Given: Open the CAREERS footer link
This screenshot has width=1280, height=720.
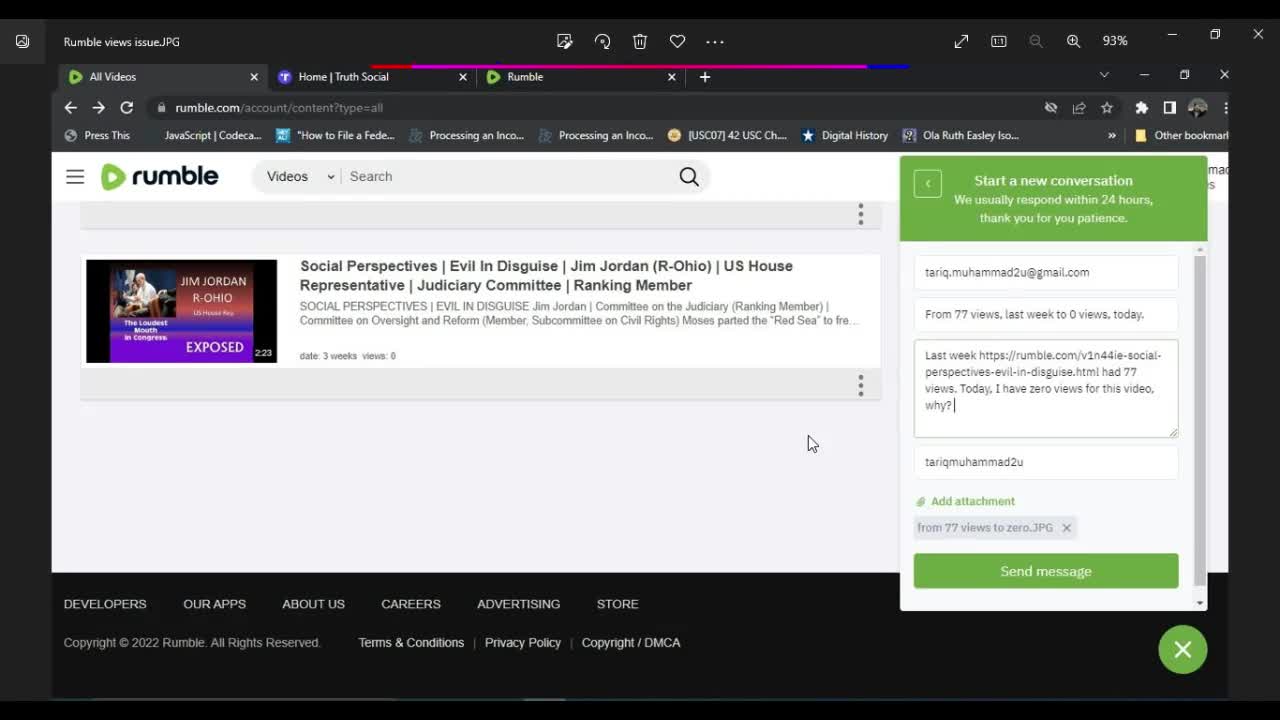Looking at the screenshot, I should tap(411, 604).
